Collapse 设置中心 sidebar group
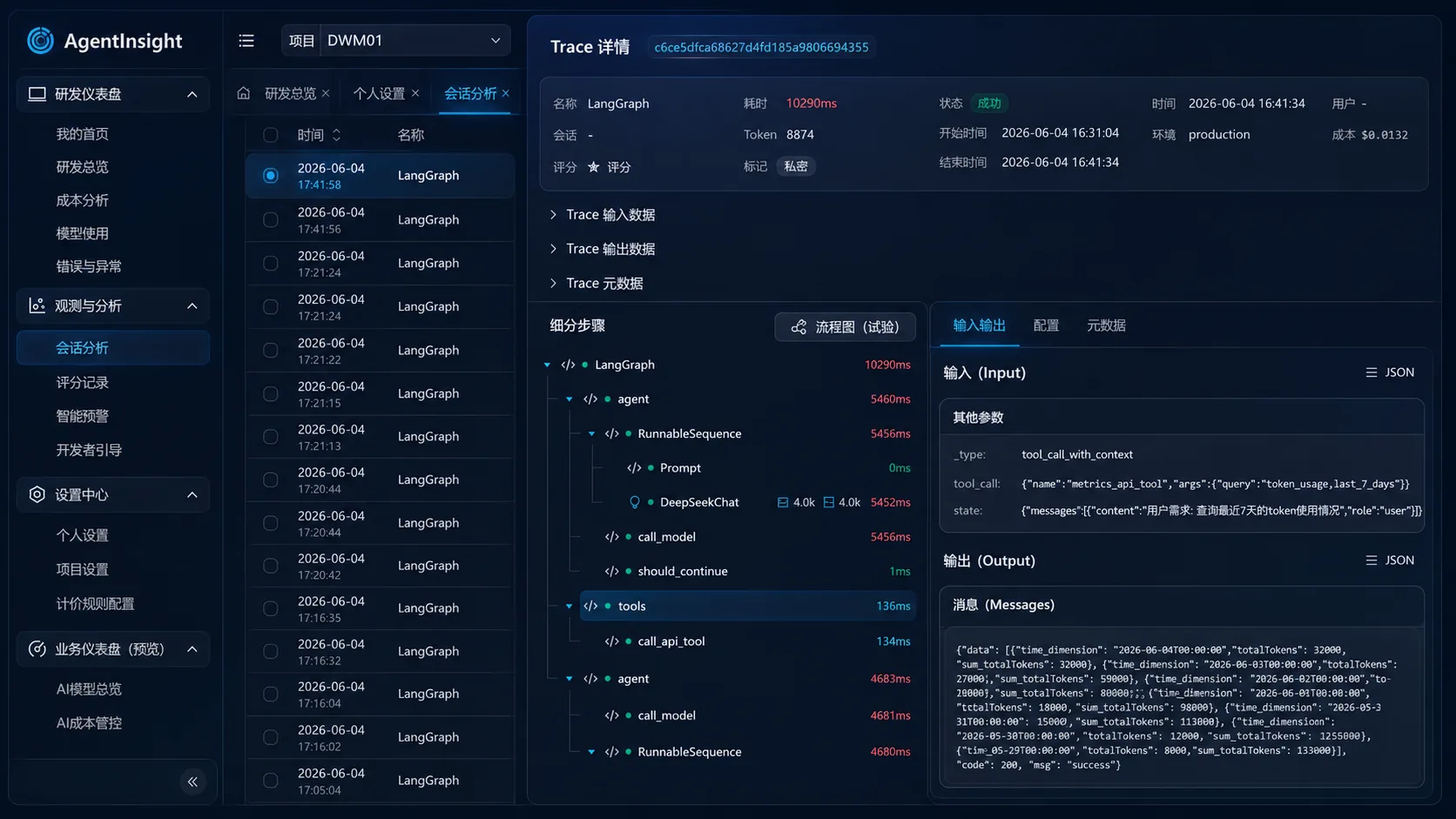Image resolution: width=1456 pixels, height=819 pixels. tap(192, 494)
